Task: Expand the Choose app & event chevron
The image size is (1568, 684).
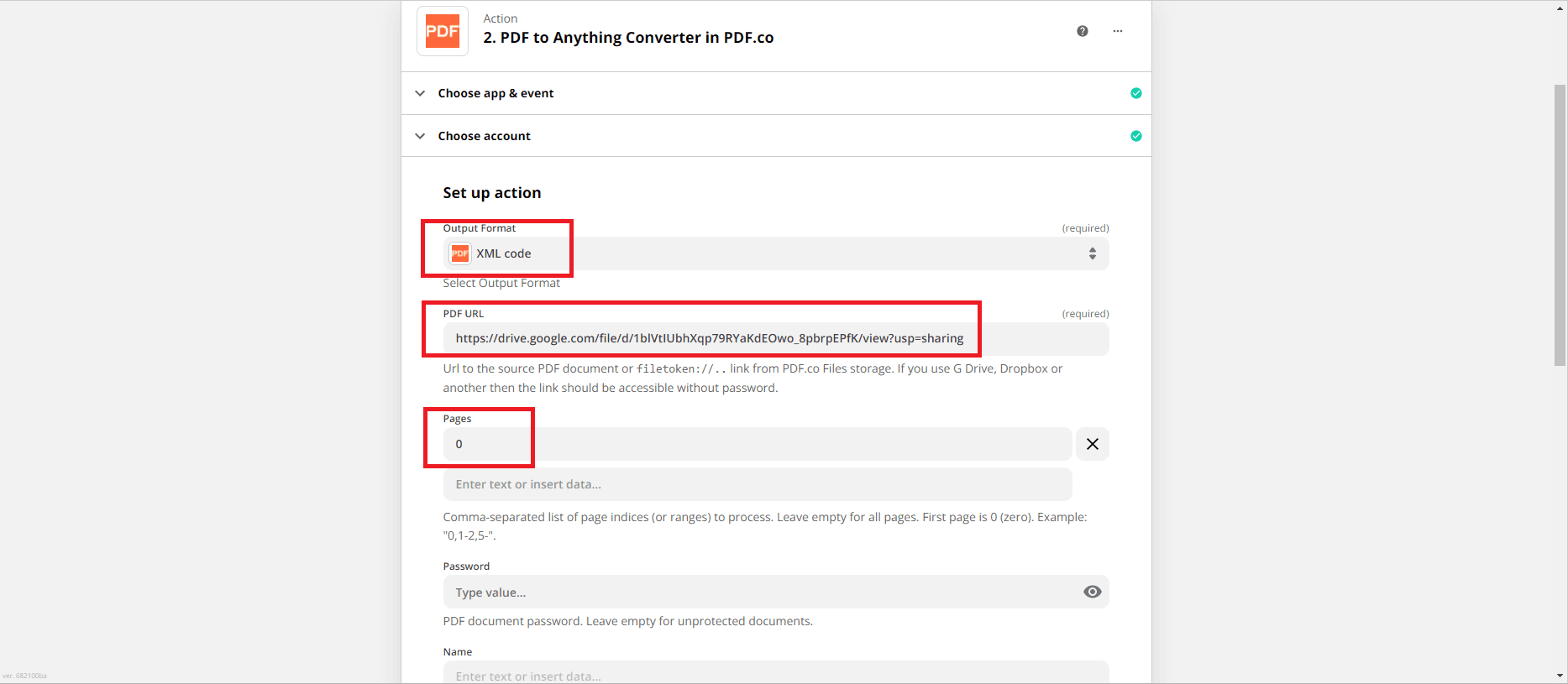Action: coord(420,93)
